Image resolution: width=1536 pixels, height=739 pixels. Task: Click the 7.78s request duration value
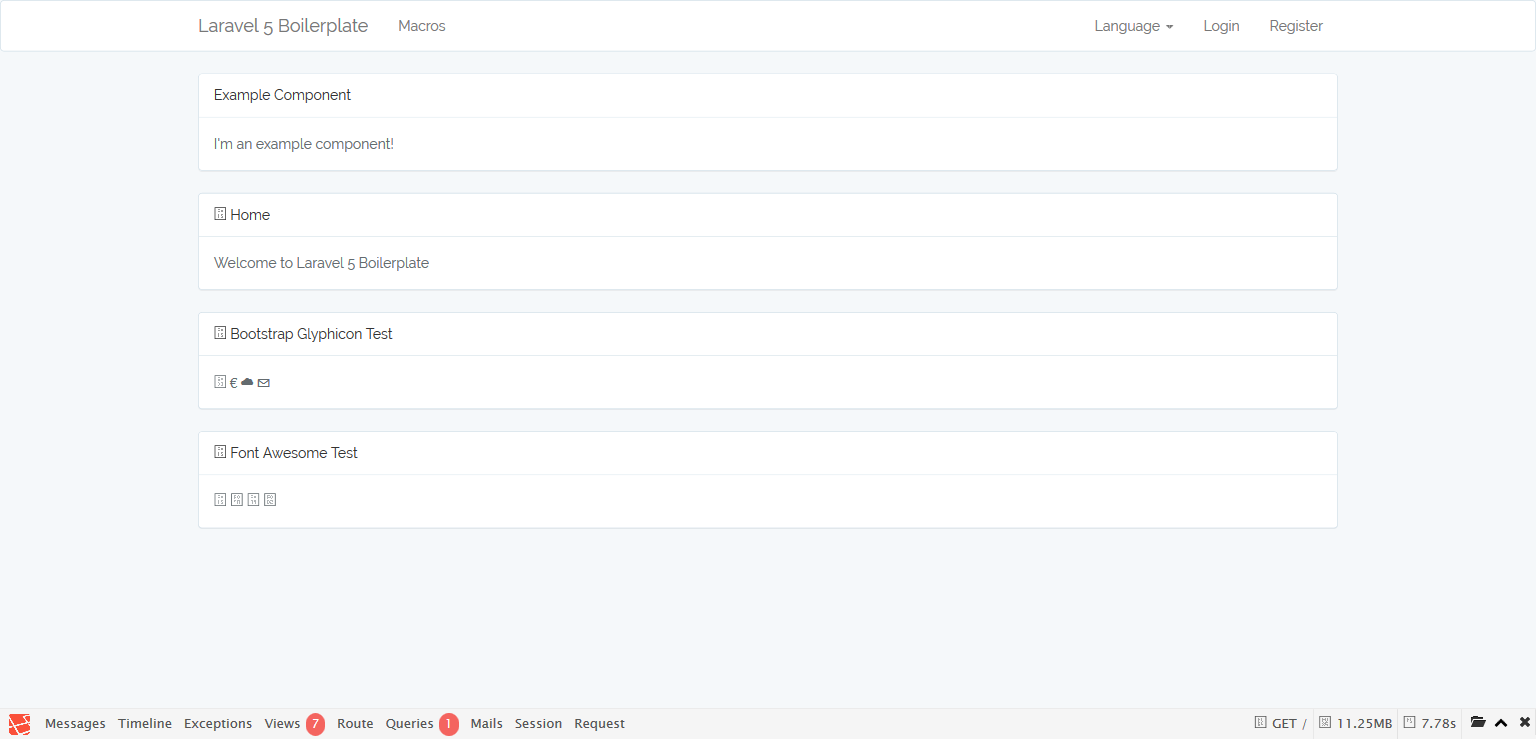click(1438, 724)
